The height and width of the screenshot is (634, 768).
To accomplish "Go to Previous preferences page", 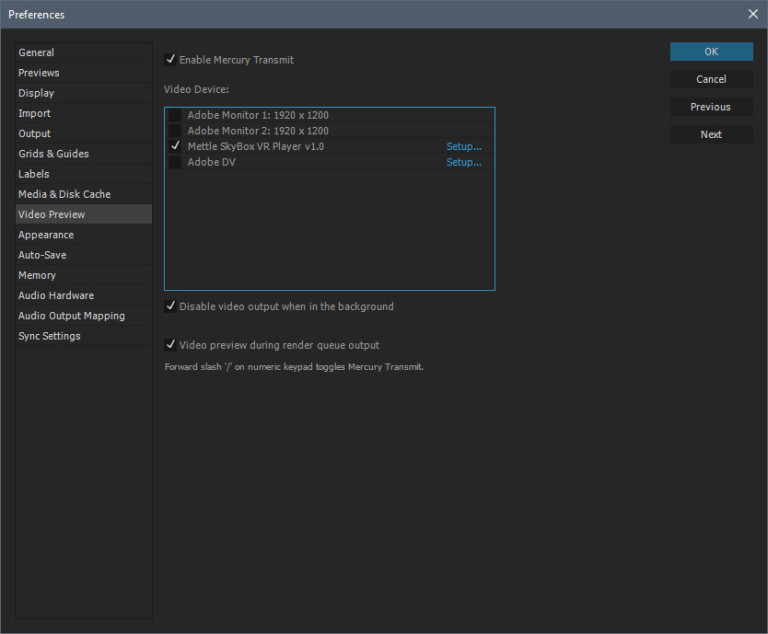I will point(711,107).
